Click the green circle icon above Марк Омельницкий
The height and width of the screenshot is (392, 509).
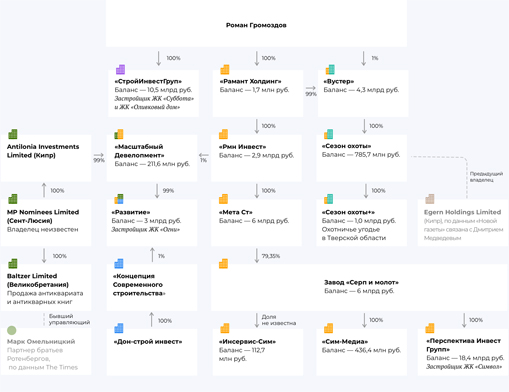click(x=12, y=330)
